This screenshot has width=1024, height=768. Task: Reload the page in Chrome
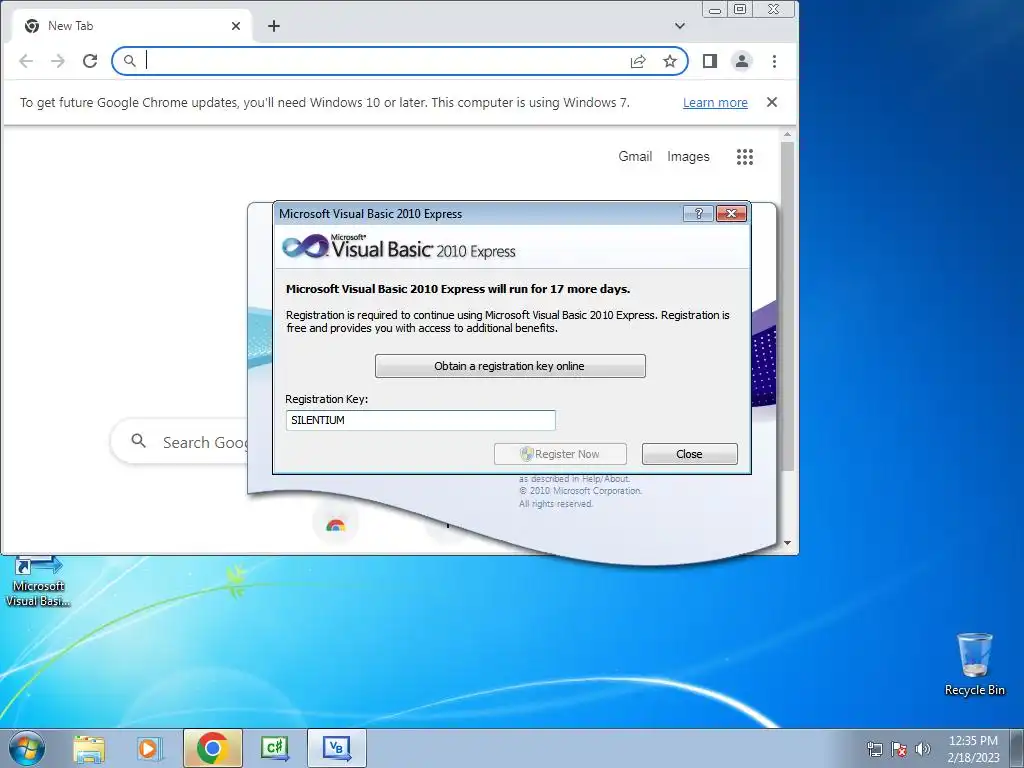click(x=90, y=61)
